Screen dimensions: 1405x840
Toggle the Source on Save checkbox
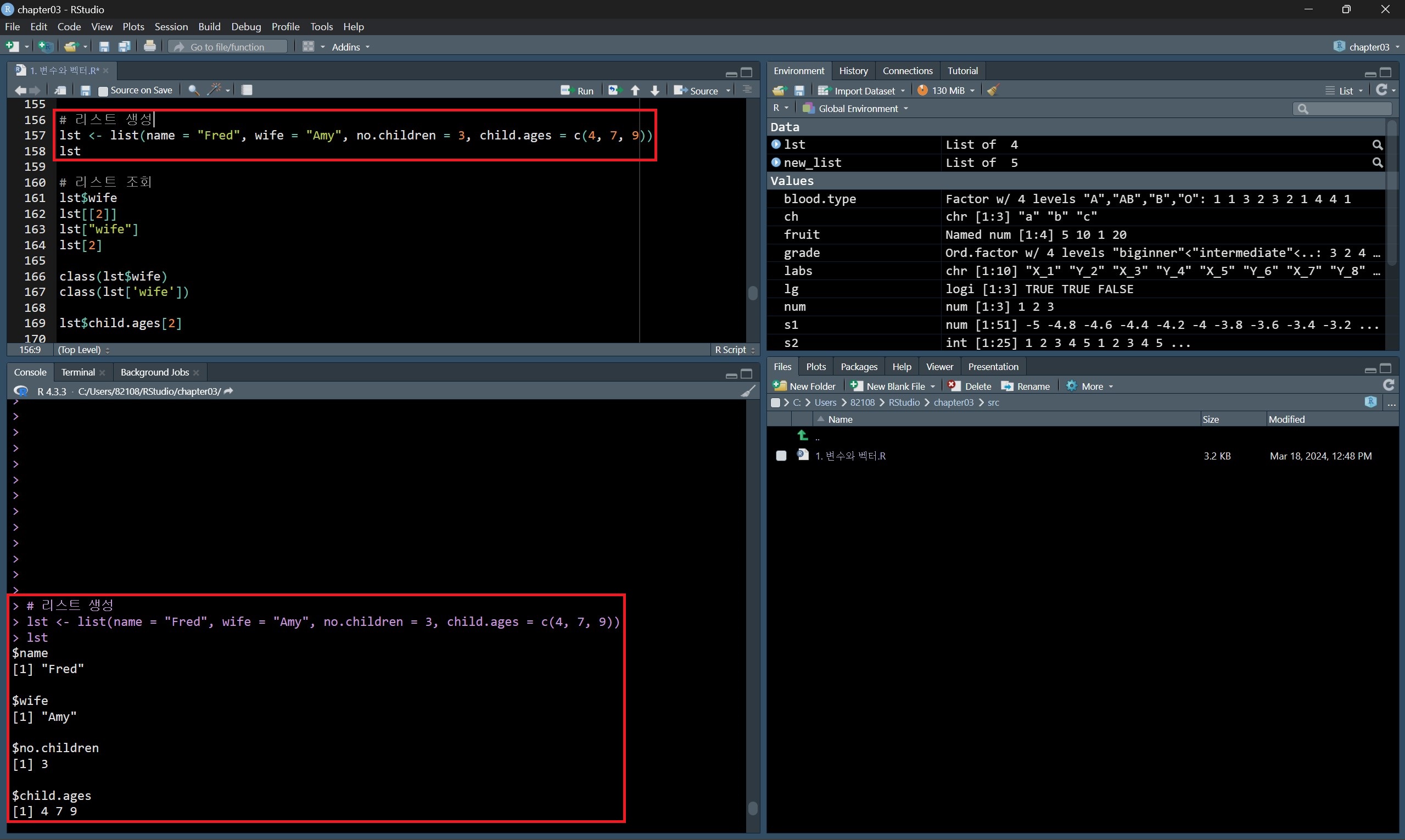pyautogui.click(x=103, y=91)
